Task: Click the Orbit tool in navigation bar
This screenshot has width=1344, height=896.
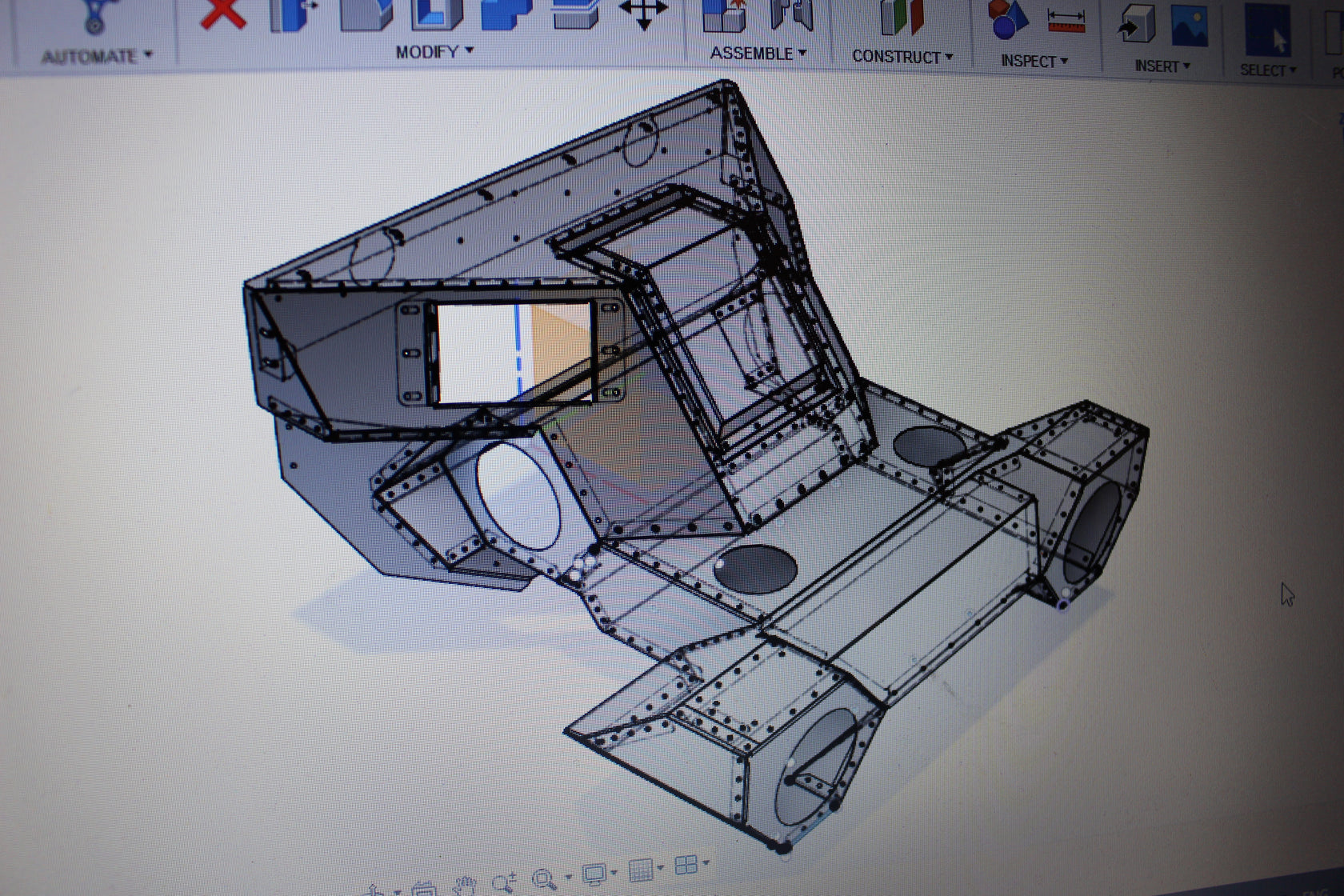Action: pos(376,888)
